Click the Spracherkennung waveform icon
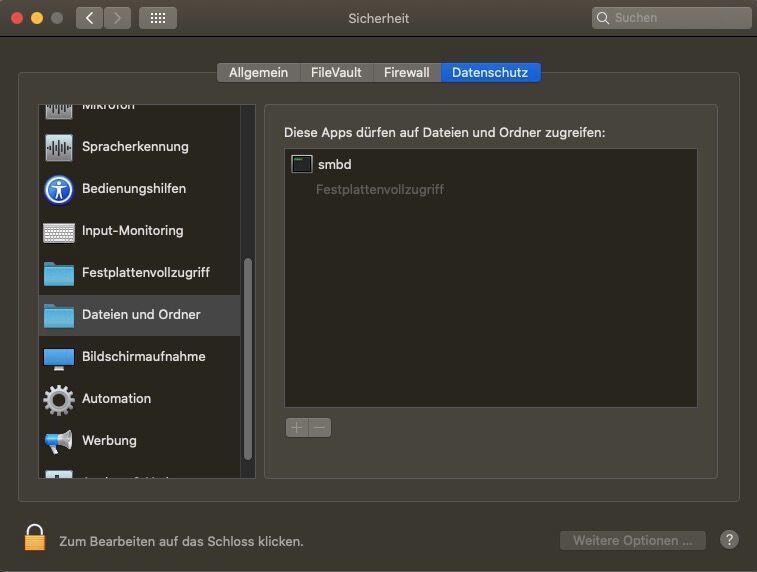Viewport: 757px width, 572px height. (x=59, y=147)
